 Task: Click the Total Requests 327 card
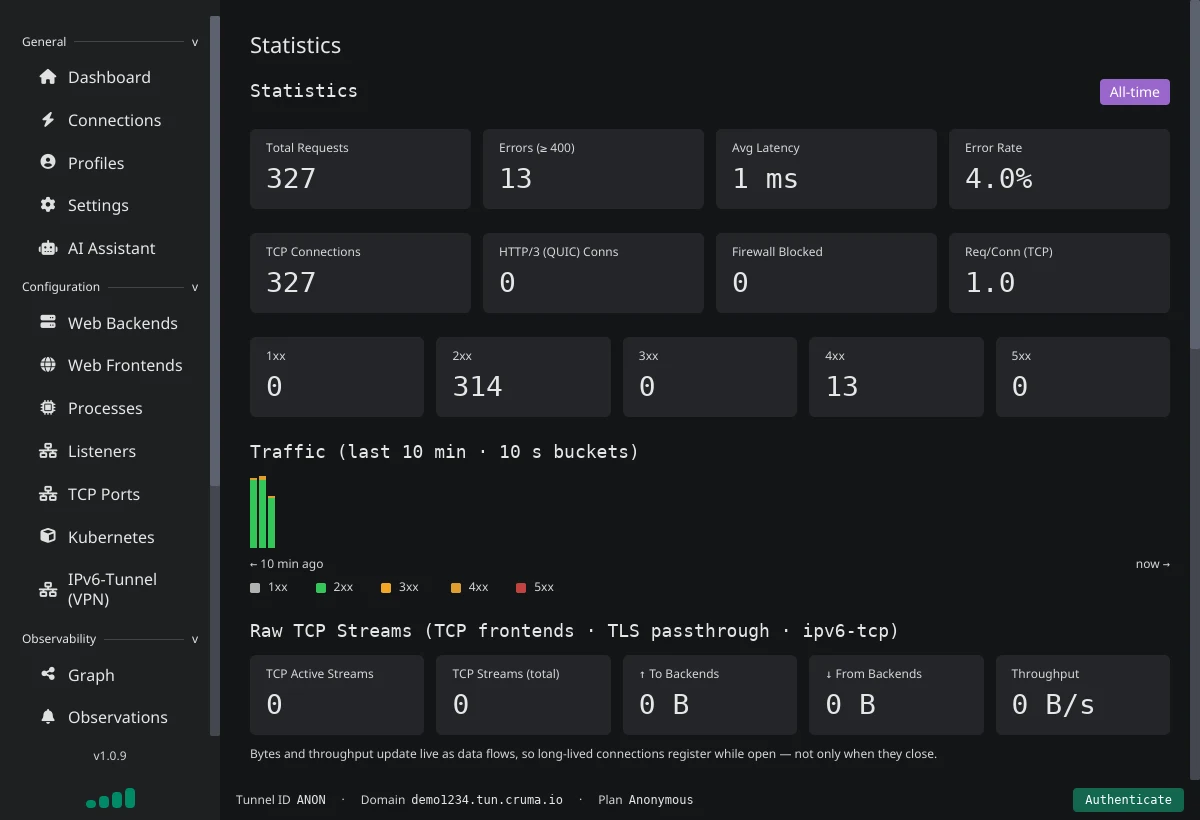[360, 169]
